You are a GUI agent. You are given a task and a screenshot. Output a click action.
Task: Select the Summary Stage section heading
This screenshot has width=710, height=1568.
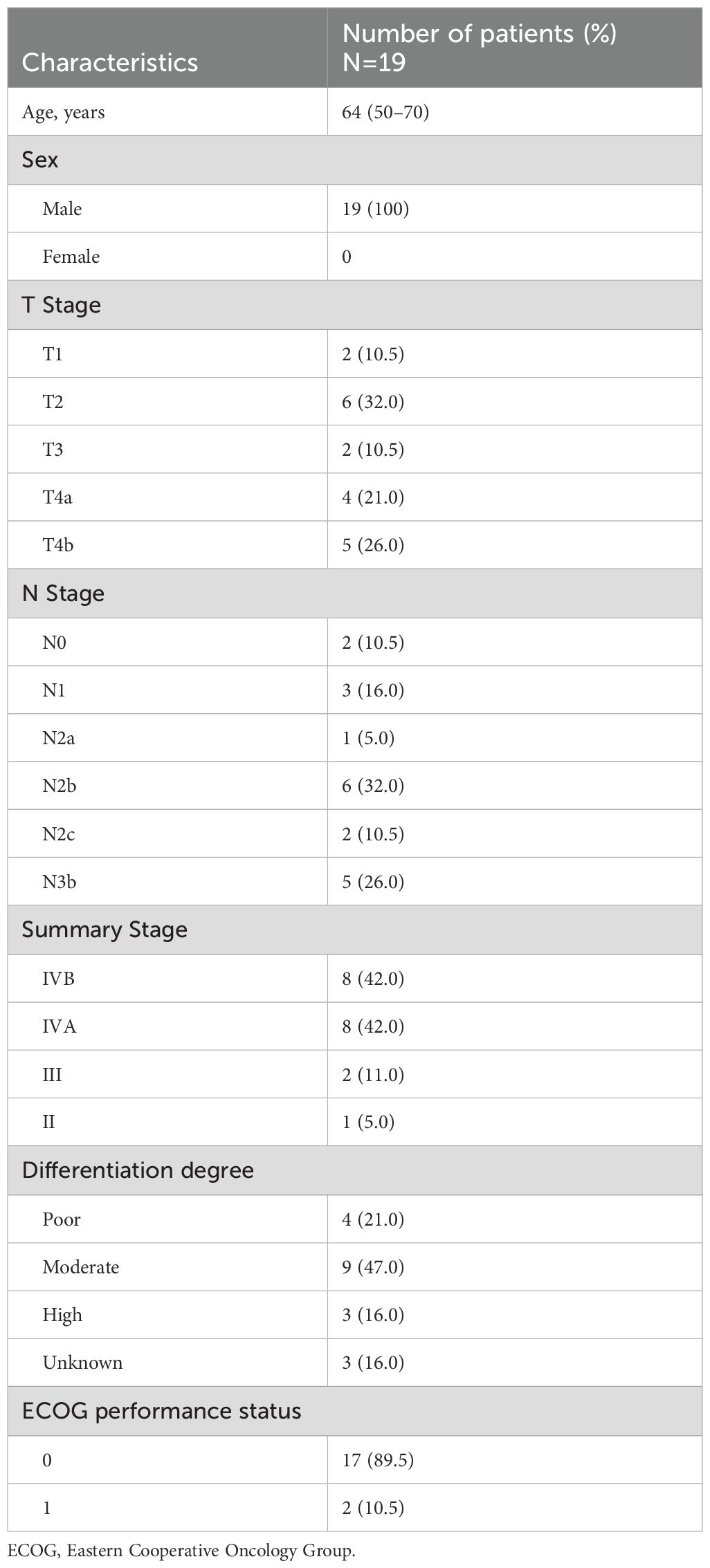pos(104,930)
